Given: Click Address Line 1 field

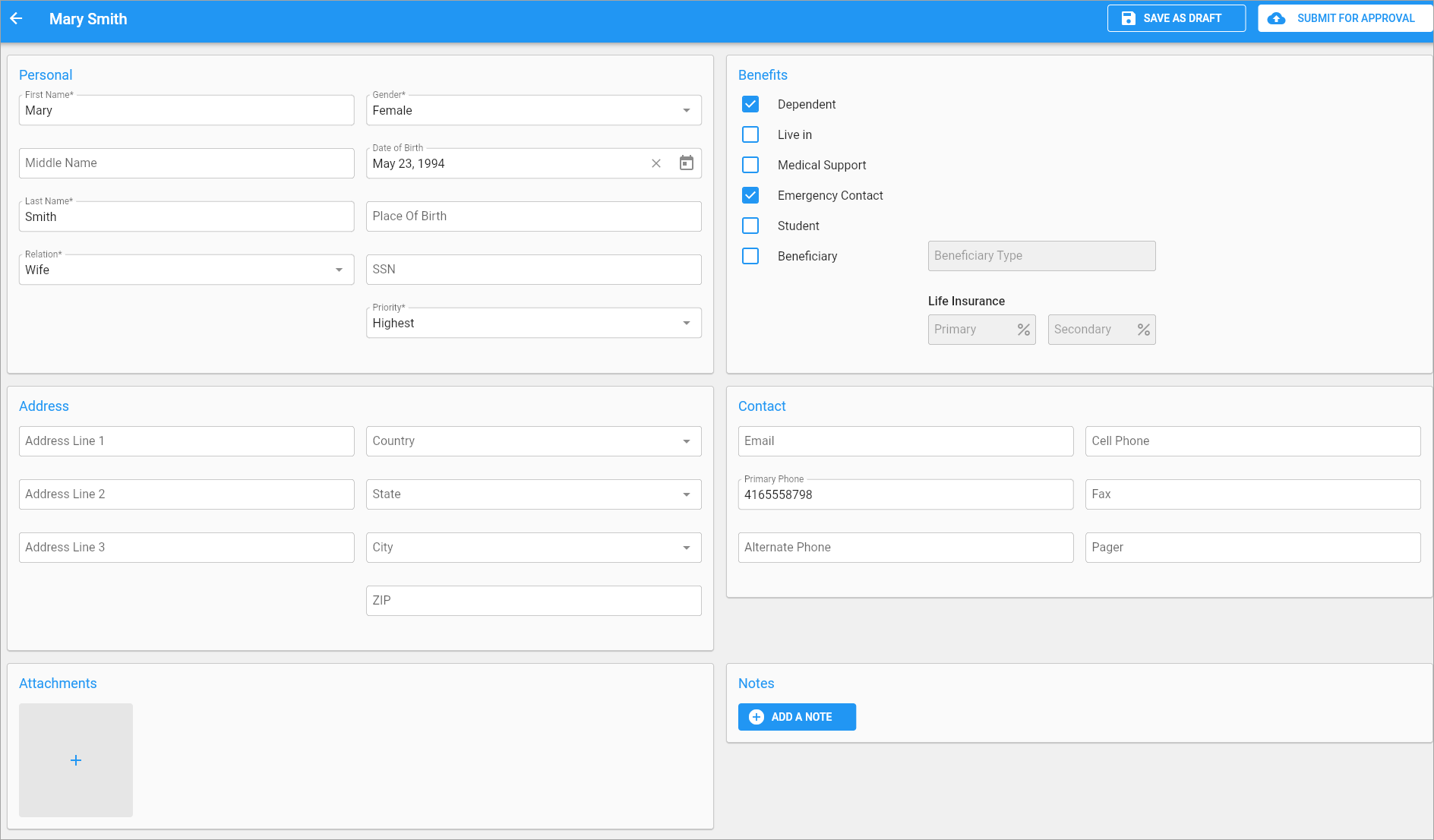Looking at the screenshot, I should [187, 441].
